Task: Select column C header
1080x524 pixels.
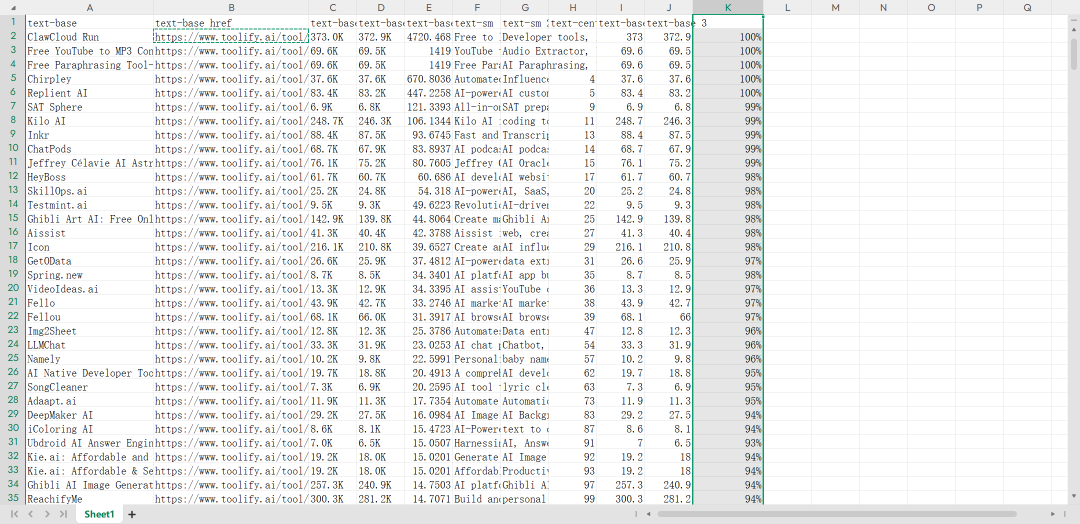Action: pos(333,8)
